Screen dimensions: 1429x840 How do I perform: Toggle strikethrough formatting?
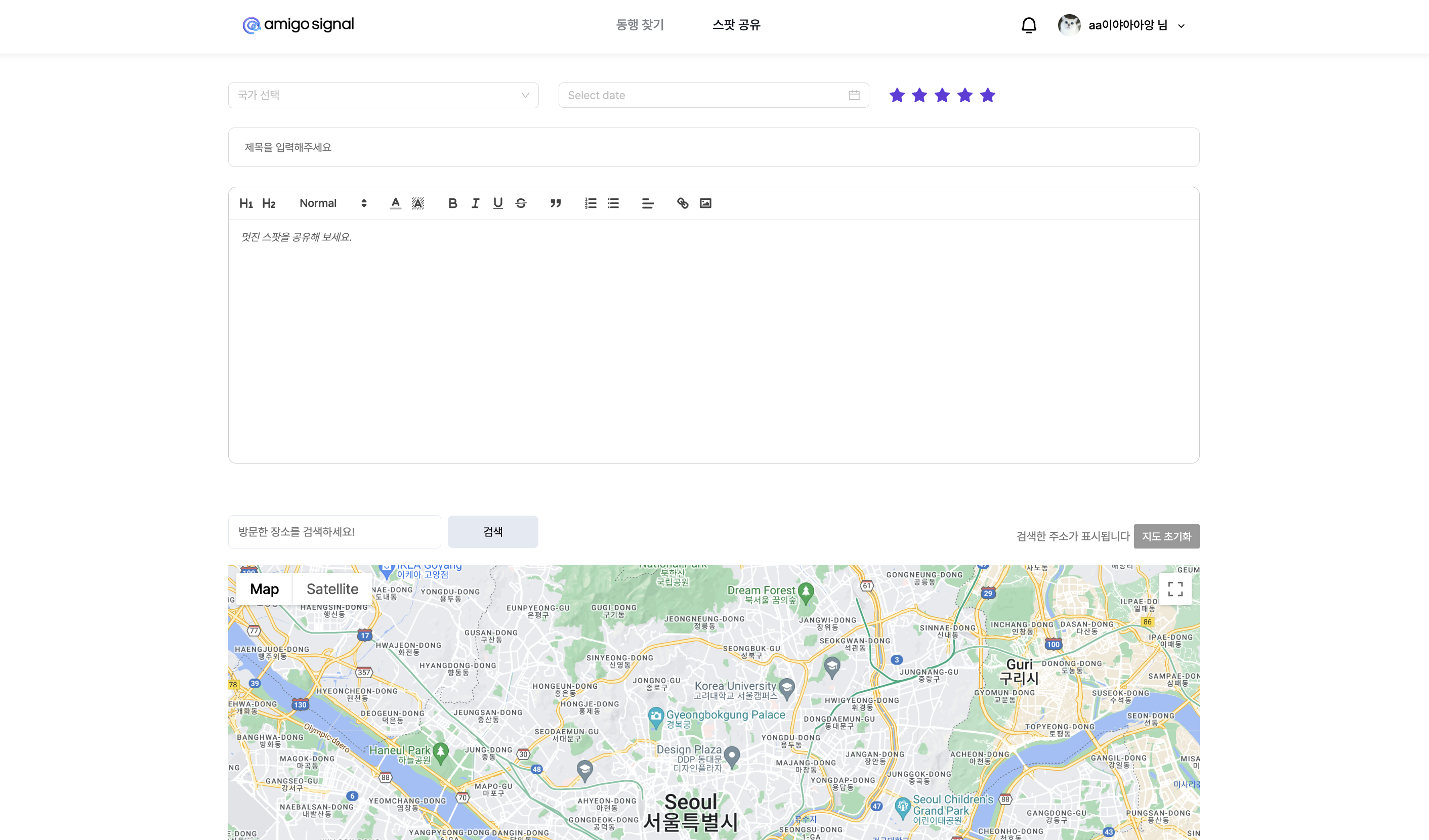[x=521, y=203]
